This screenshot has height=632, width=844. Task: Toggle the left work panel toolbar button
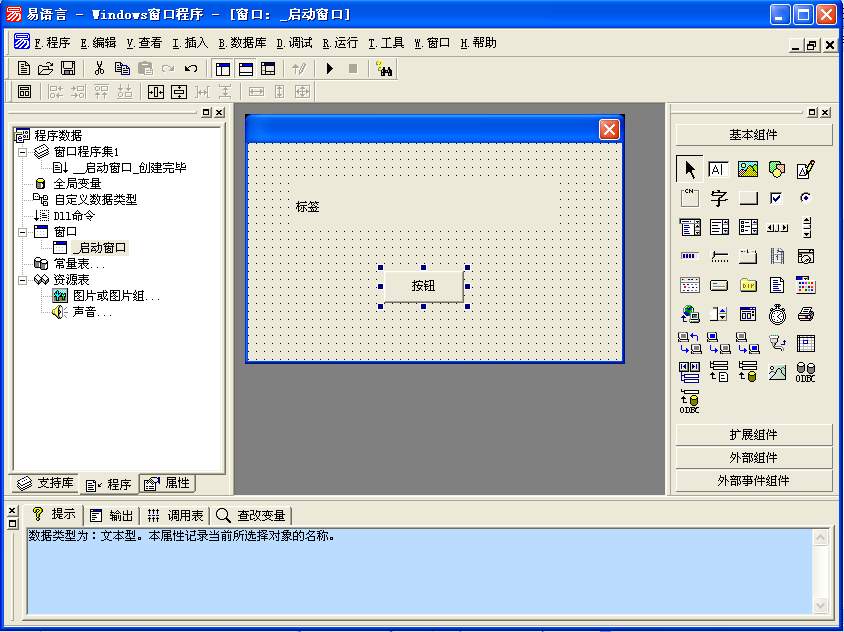tap(222, 68)
